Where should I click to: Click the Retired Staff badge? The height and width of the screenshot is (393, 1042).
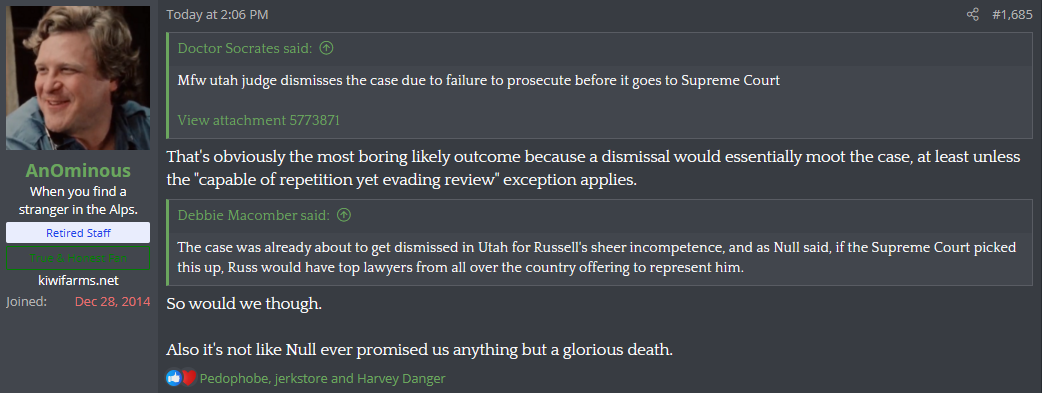tap(78, 233)
